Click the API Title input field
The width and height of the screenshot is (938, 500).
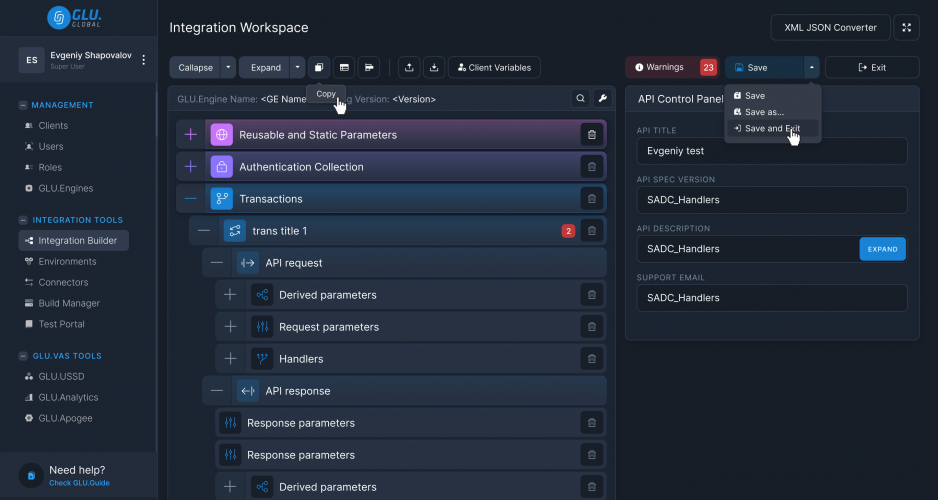pos(772,151)
